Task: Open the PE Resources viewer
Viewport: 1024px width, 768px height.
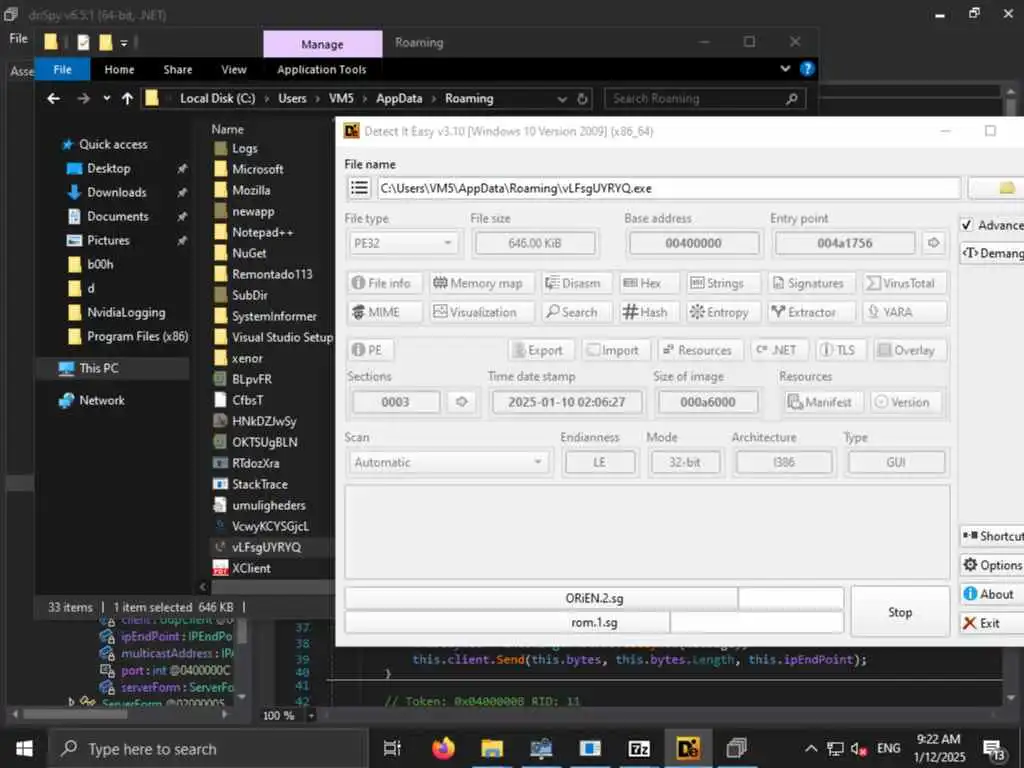Action: point(700,350)
